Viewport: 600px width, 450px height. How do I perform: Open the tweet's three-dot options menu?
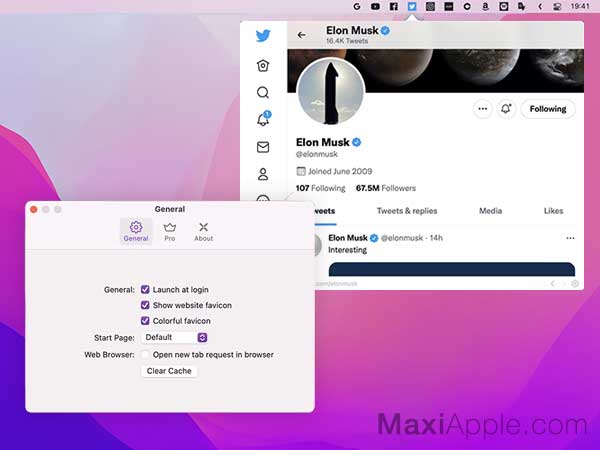tap(570, 238)
